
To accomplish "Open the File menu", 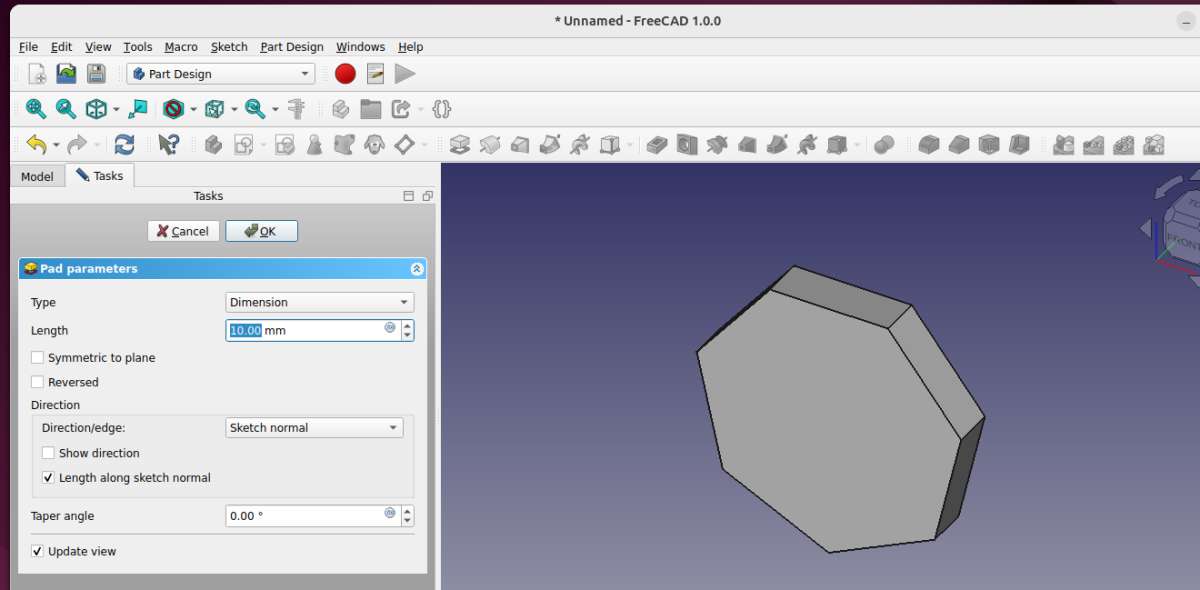I will (x=28, y=47).
